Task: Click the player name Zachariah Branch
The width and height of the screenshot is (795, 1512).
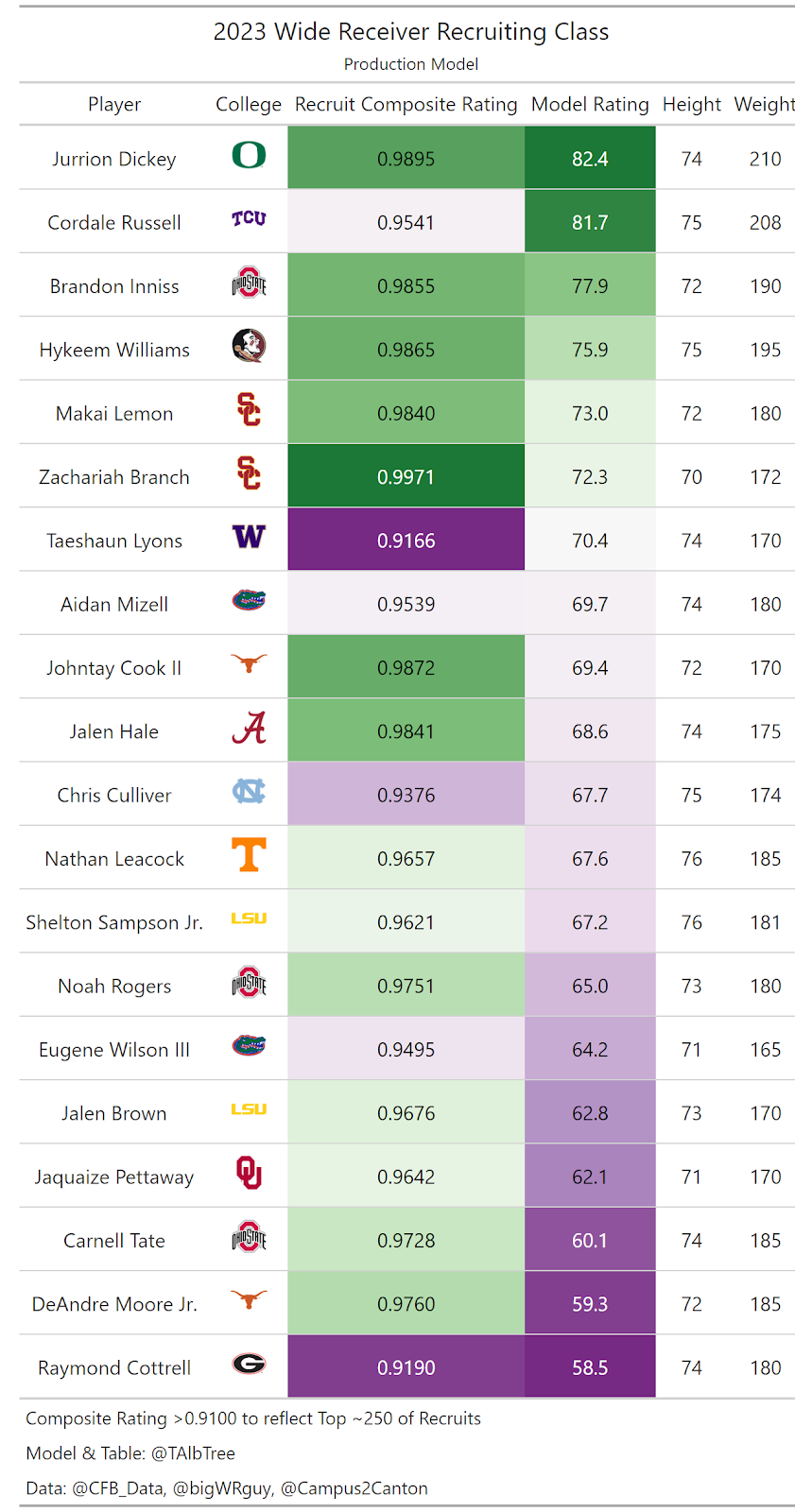Action: (114, 477)
